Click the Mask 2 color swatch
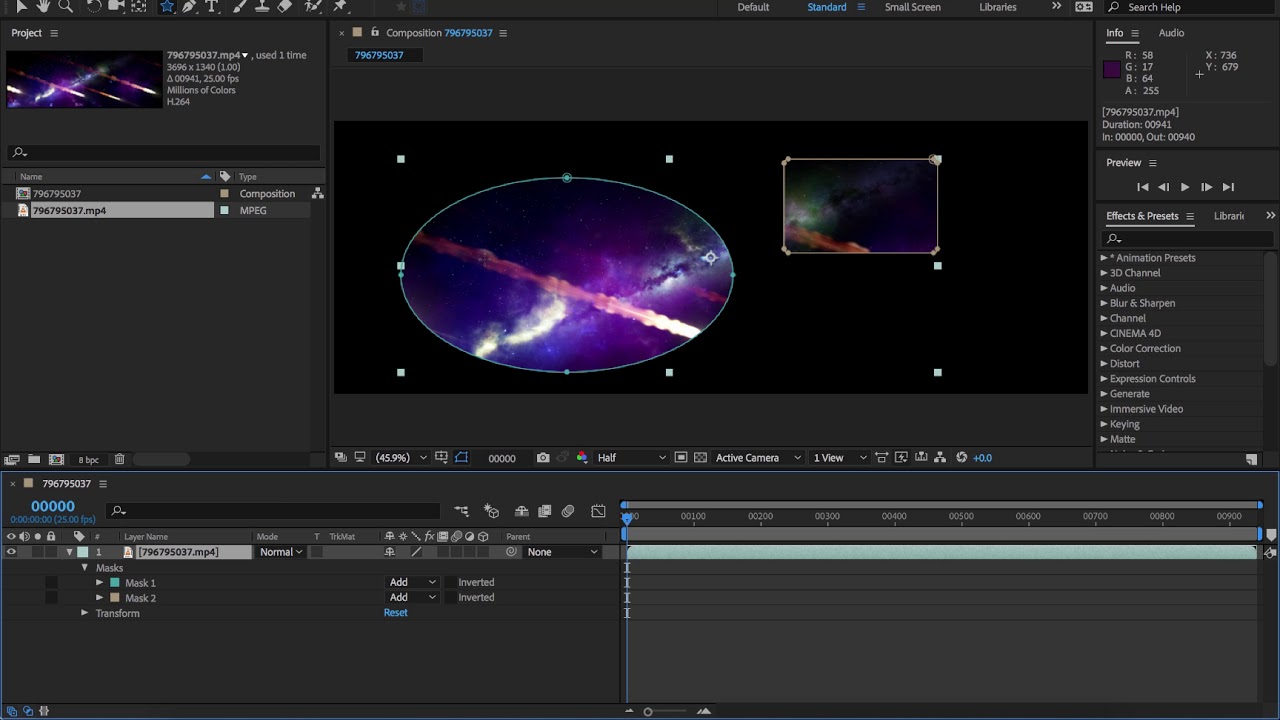Screen dimensions: 1280x720 click(x=115, y=598)
